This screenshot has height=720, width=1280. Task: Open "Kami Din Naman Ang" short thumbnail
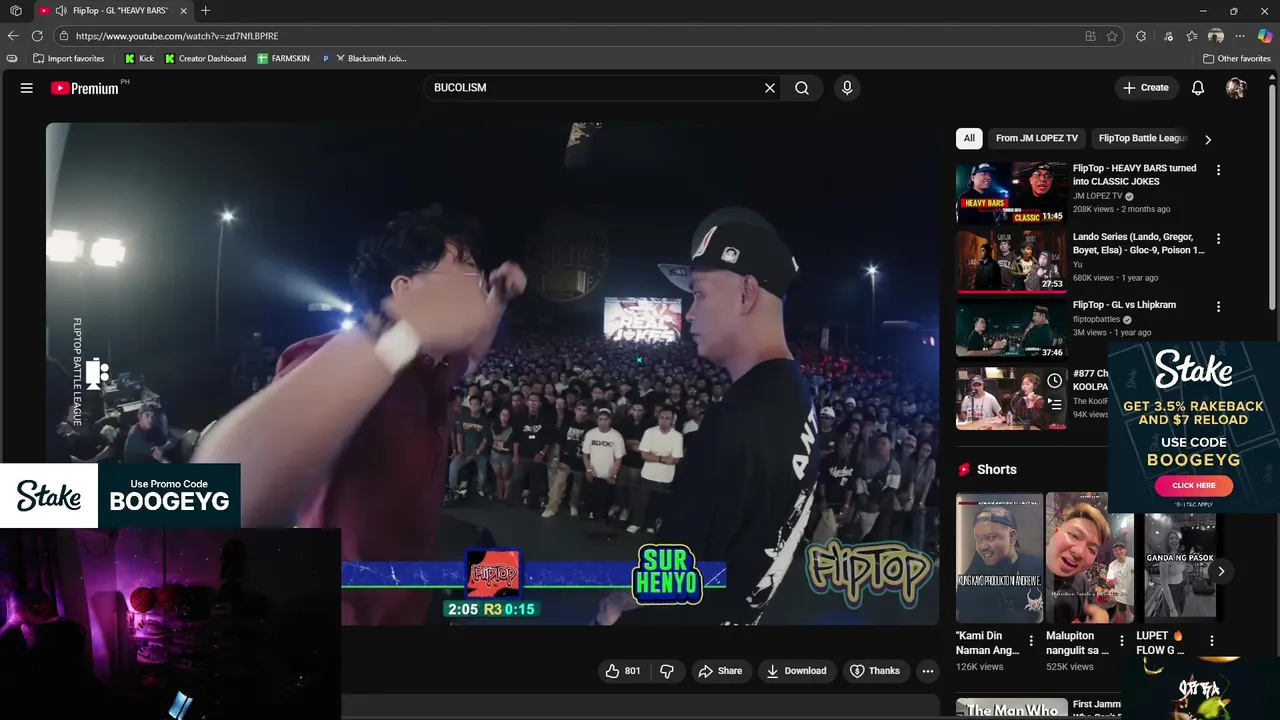point(999,558)
